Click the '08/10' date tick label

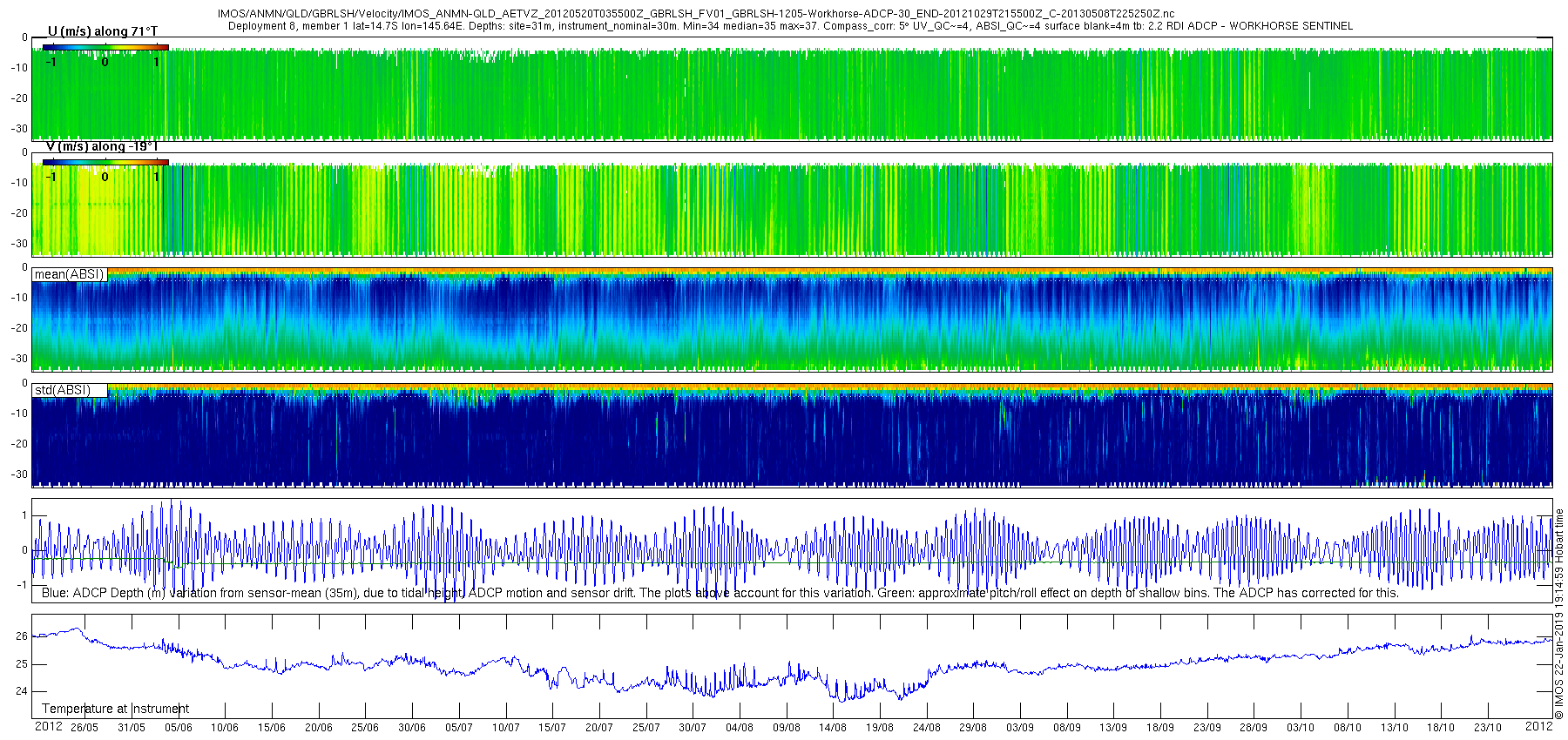[1348, 728]
